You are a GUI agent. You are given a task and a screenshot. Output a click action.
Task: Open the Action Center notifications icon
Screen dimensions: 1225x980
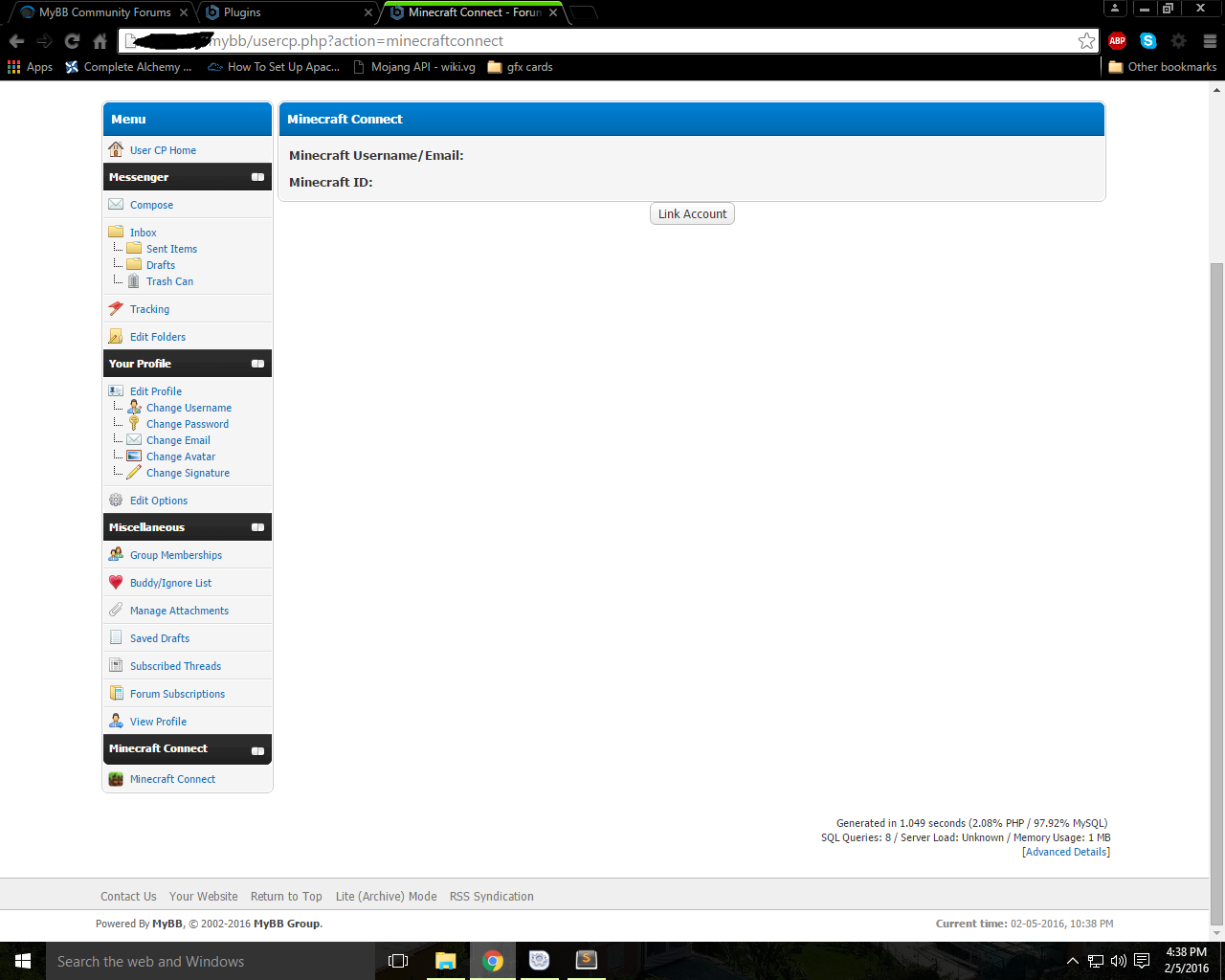click(x=1142, y=961)
